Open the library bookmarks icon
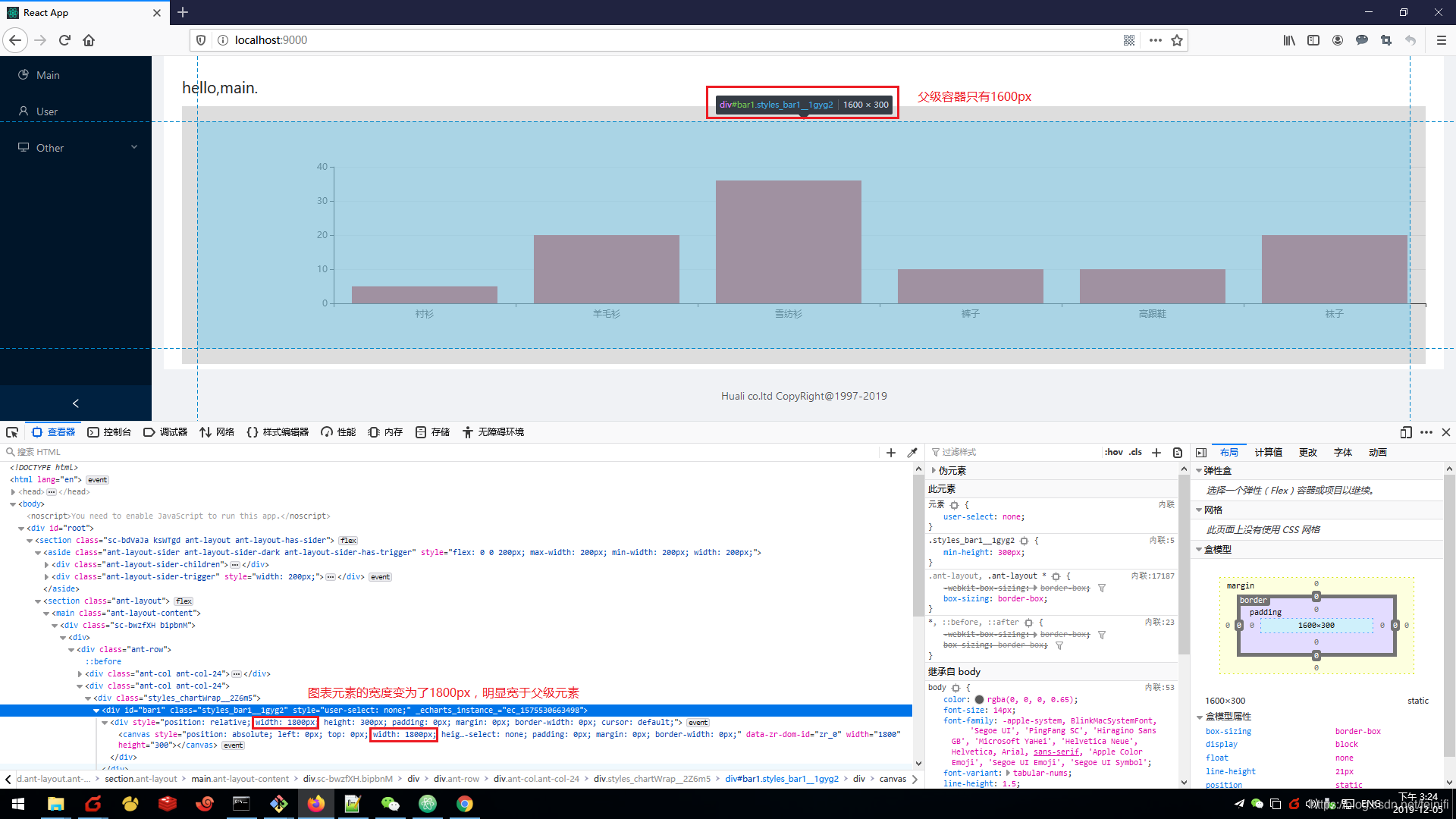The image size is (1456, 819). click(x=1289, y=40)
